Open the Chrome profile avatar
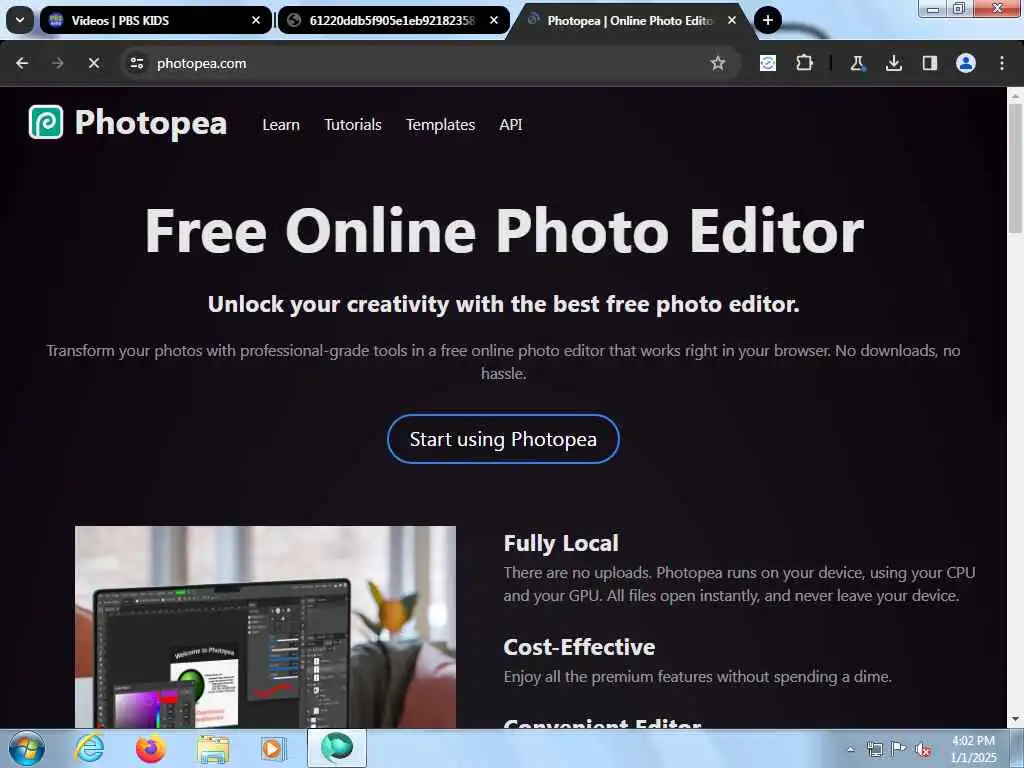Screen dimensions: 1024x768 coord(966,63)
